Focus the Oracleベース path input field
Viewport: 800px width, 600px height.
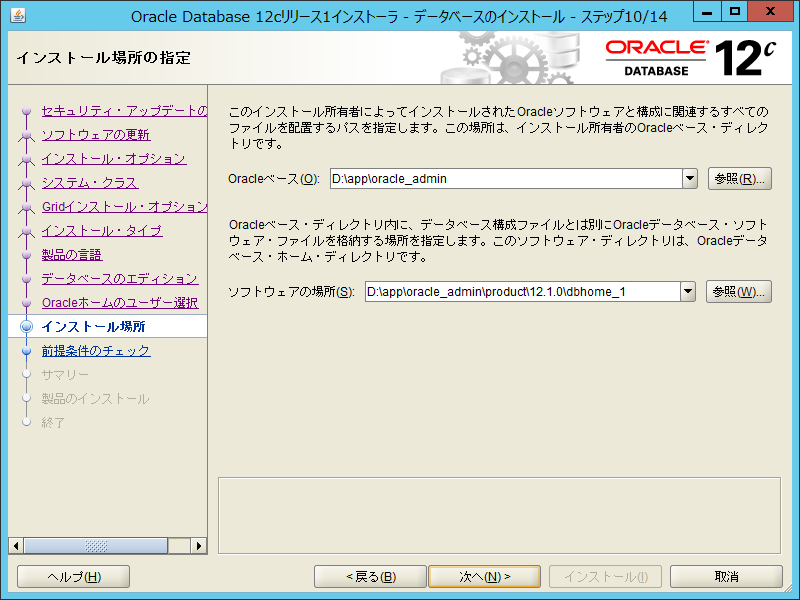[x=504, y=179]
